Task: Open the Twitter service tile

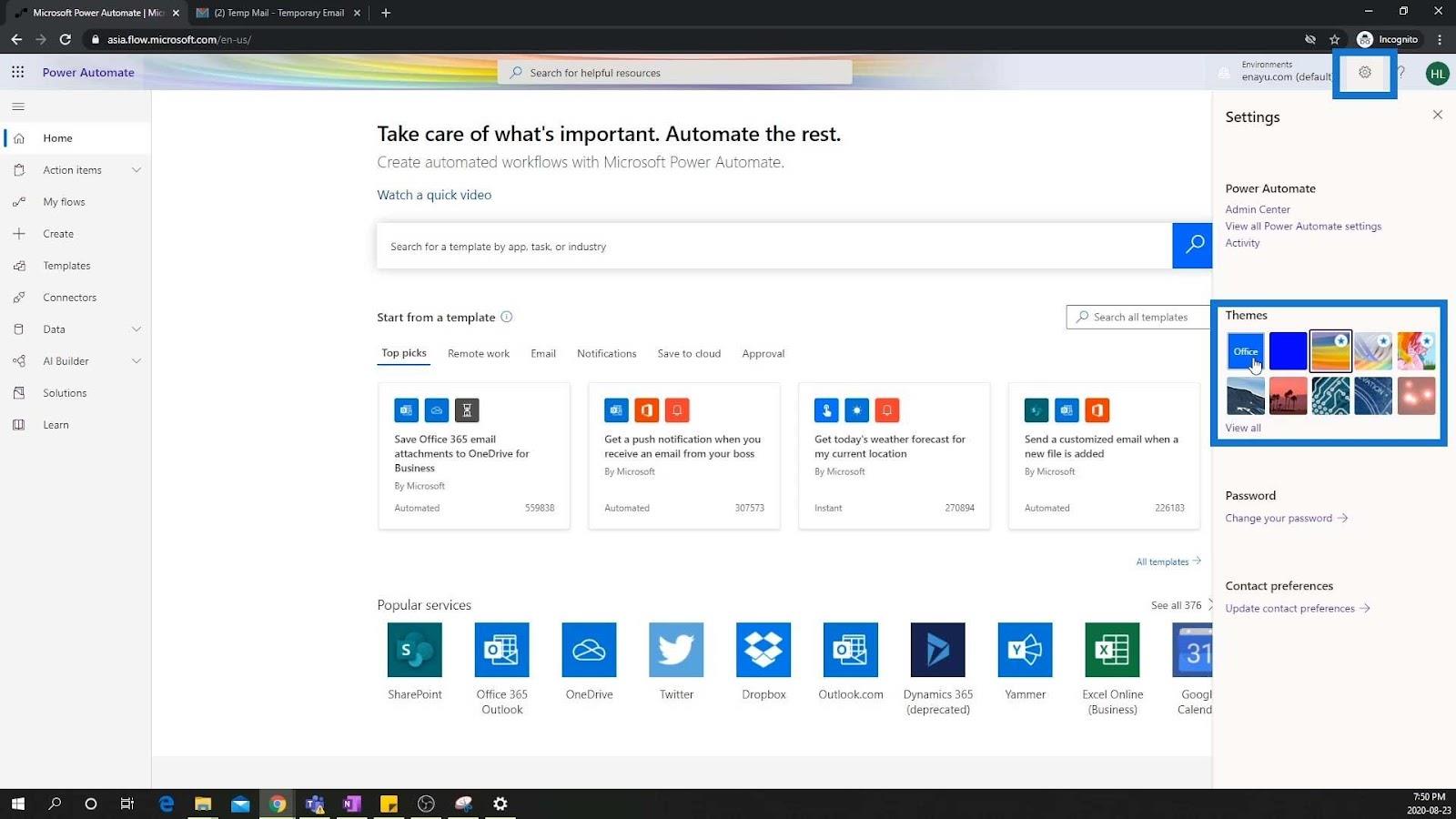Action: tap(676, 662)
